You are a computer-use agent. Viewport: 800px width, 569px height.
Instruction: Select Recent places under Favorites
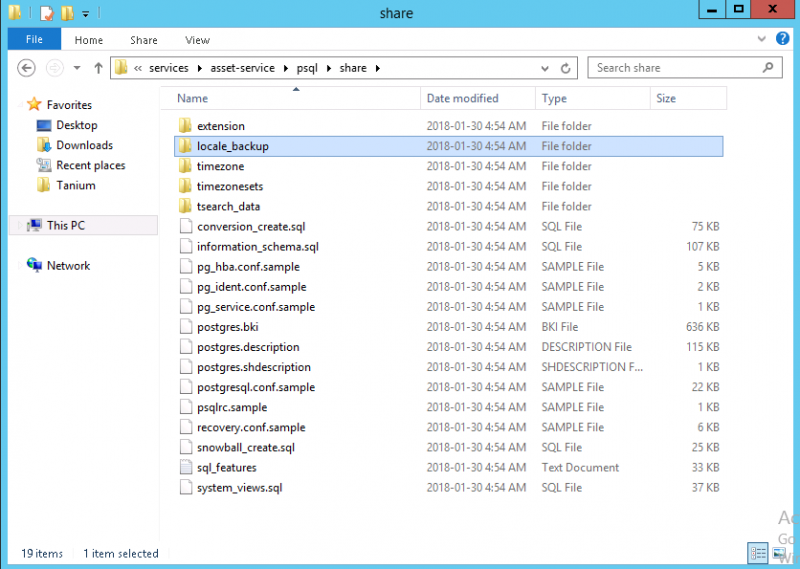[x=90, y=165]
